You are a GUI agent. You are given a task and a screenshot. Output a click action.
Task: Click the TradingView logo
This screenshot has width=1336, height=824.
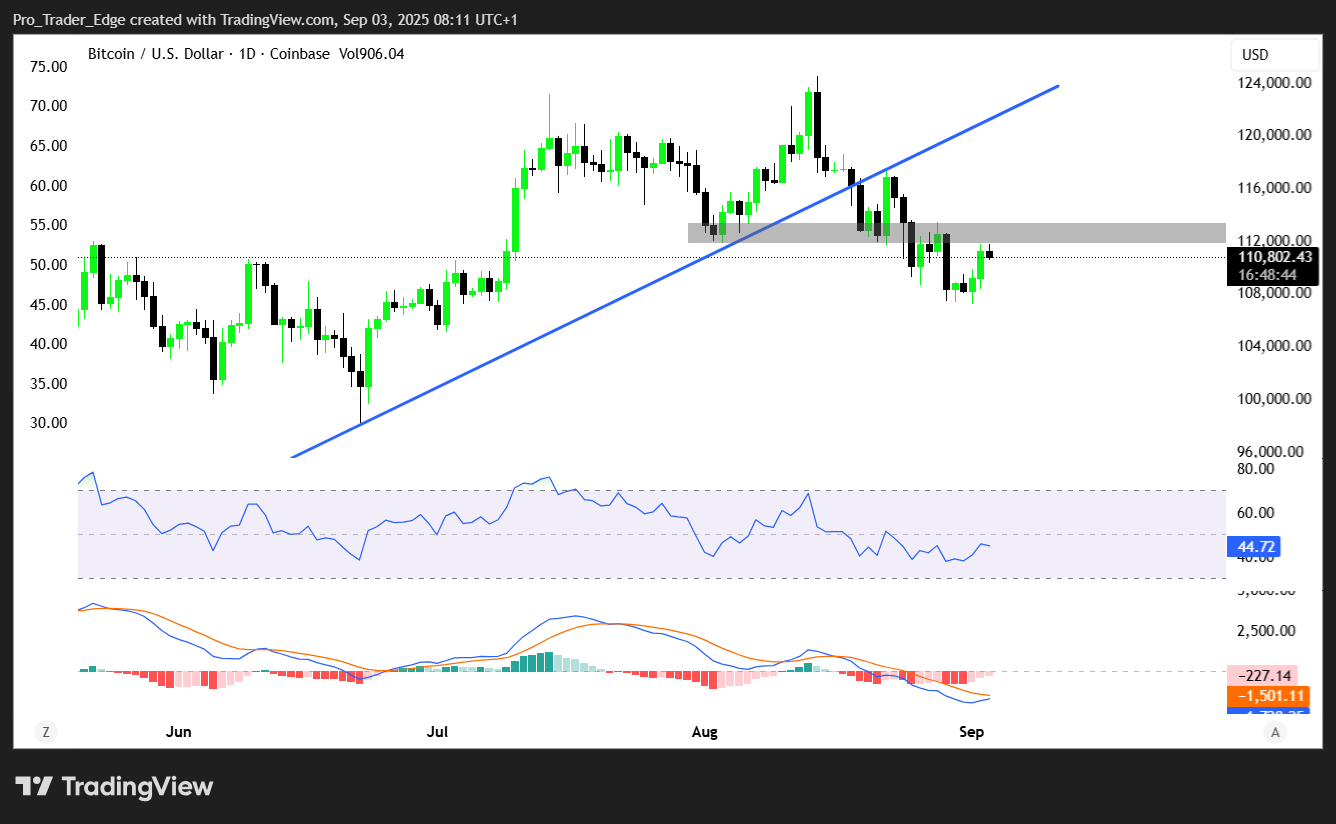[114, 786]
